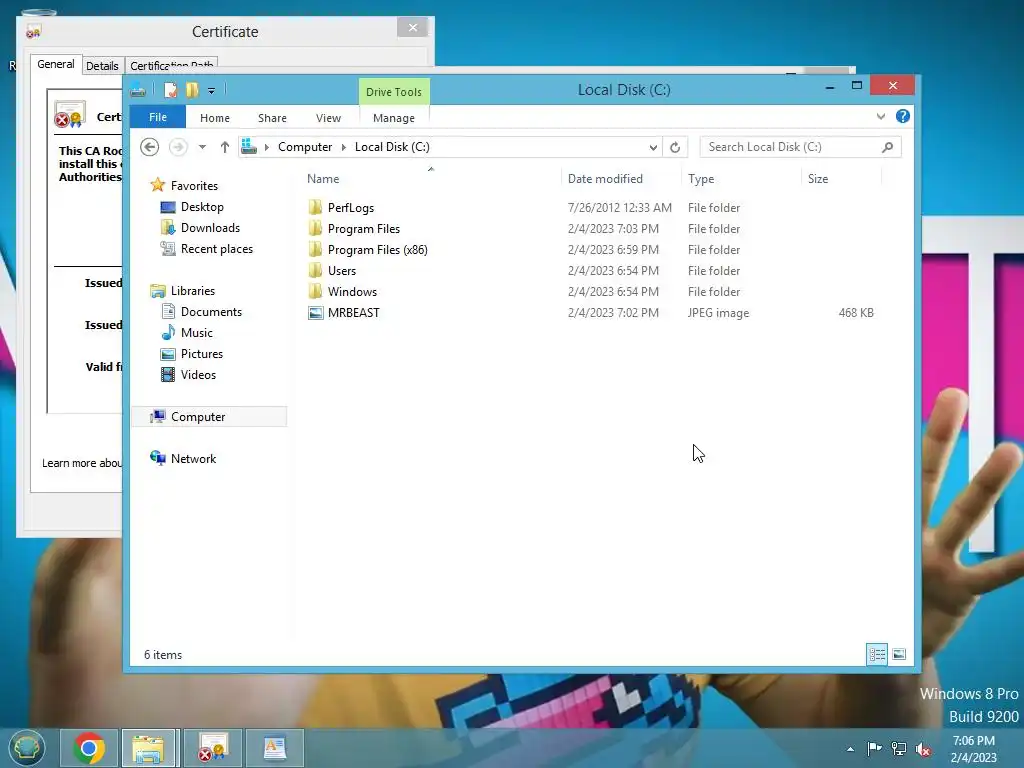This screenshot has width=1024, height=768.
Task: Select Computer in the navigation pane
Action: point(198,417)
